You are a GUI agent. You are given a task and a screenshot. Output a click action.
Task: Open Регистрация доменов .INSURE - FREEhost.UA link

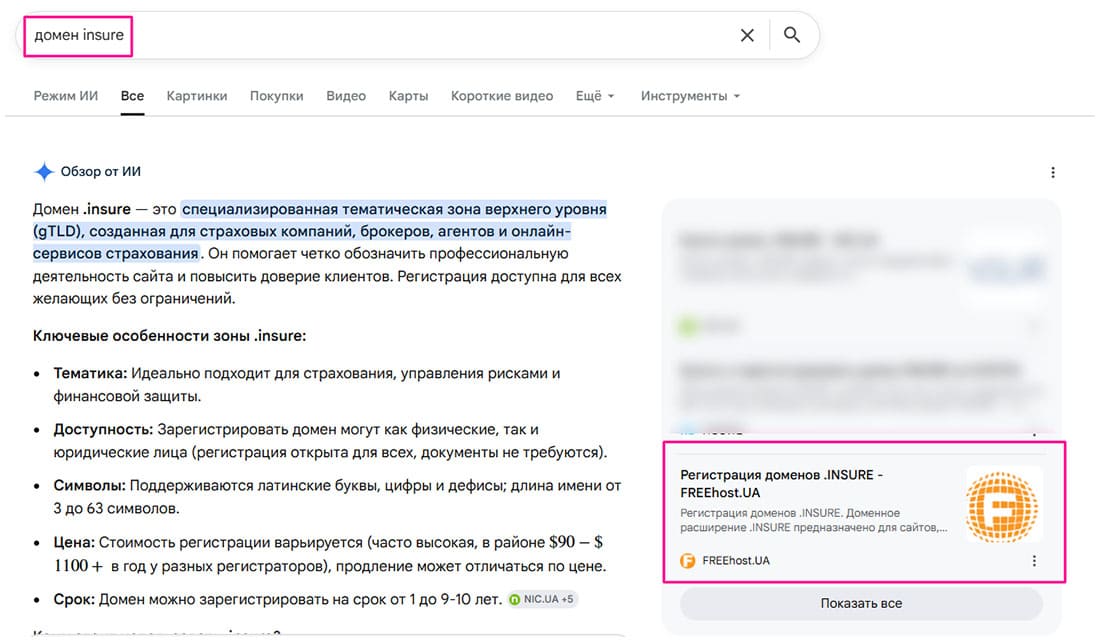[x=782, y=484]
